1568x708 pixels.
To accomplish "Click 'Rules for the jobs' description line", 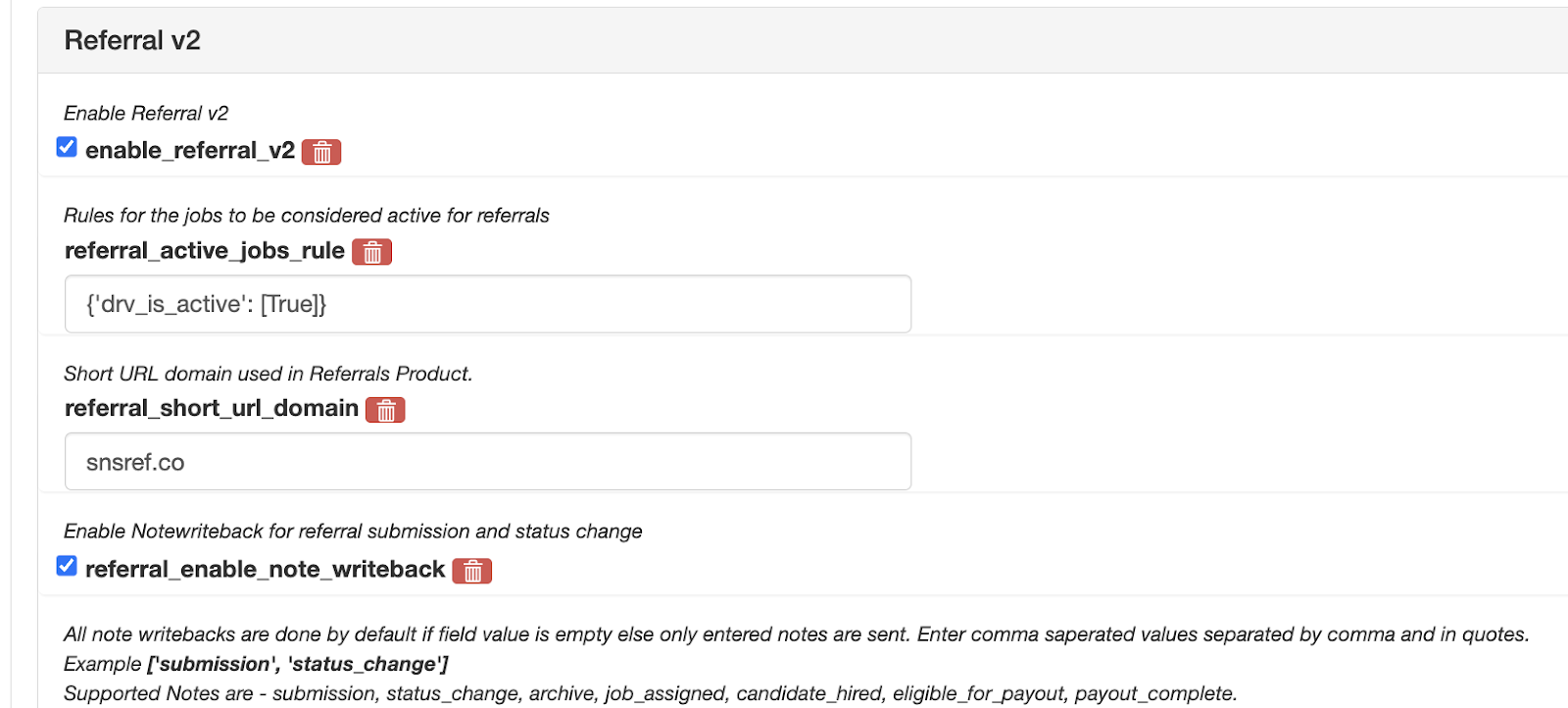I will tap(306, 215).
